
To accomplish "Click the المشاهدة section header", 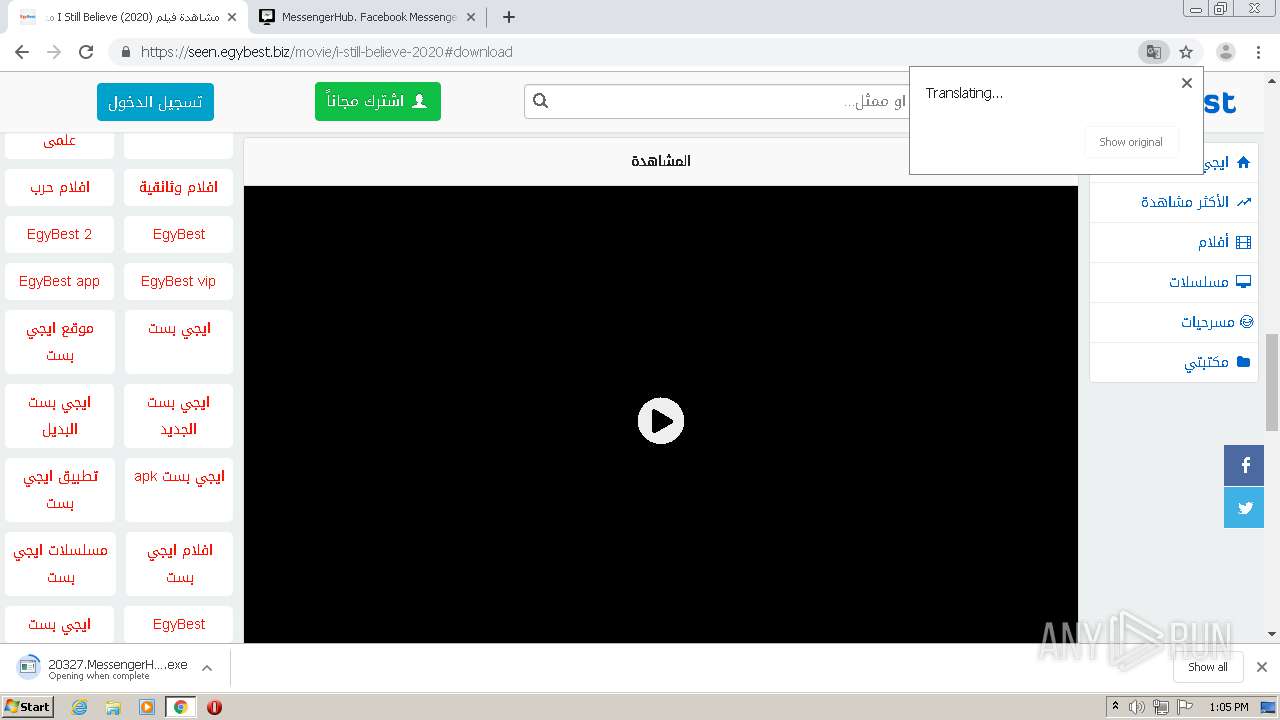I will click(661, 161).
